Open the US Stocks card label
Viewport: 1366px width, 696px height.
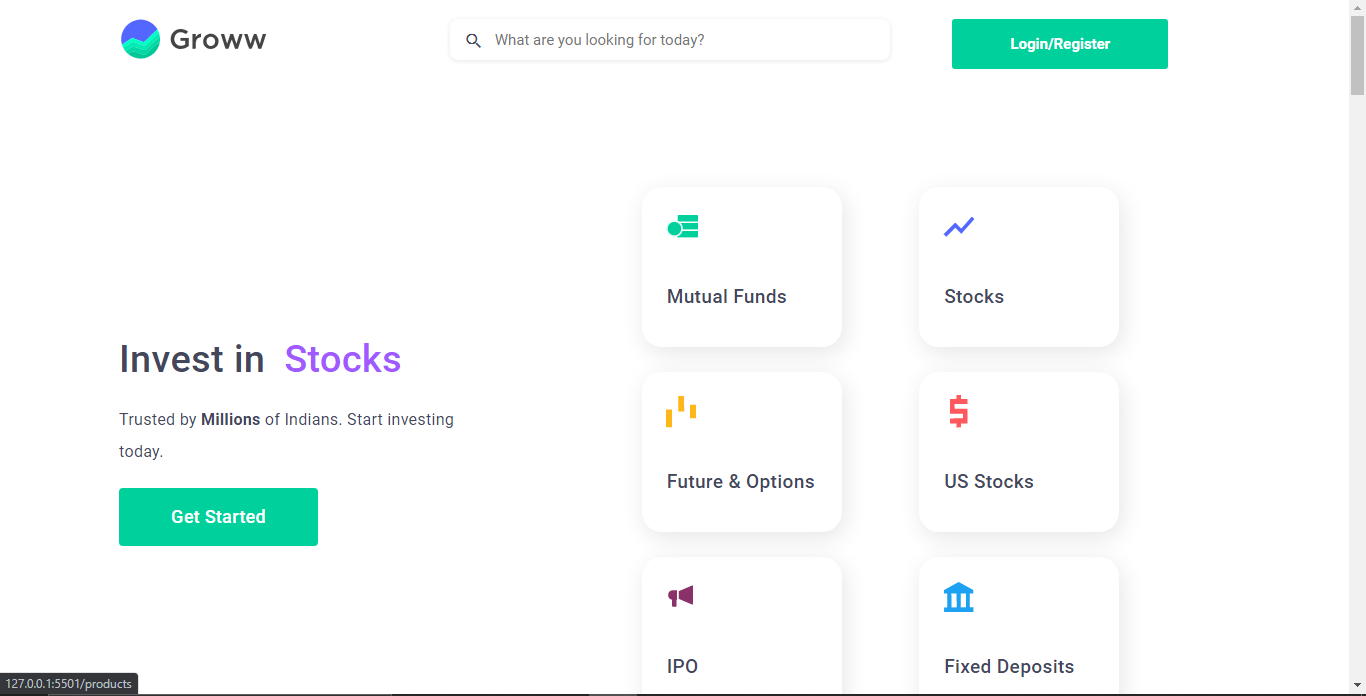[988, 482]
